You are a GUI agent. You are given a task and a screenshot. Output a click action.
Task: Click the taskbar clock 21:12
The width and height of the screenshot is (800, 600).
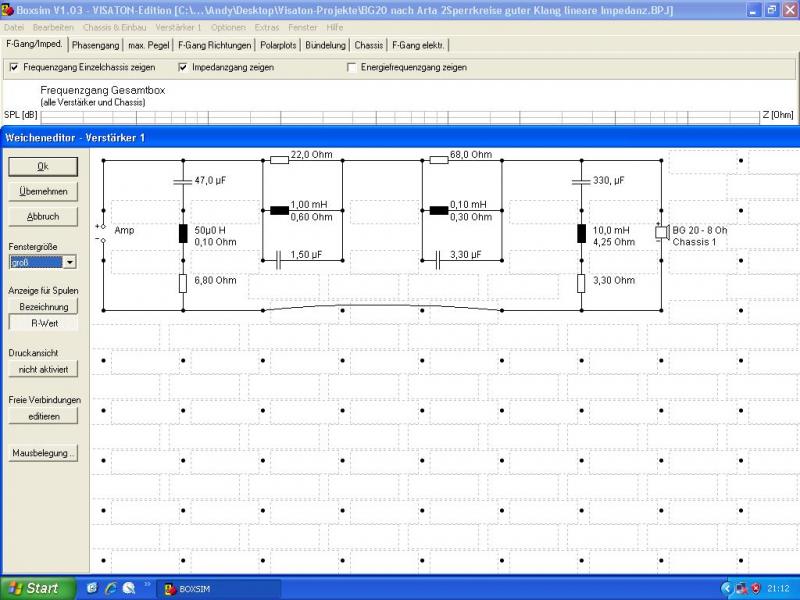778,589
